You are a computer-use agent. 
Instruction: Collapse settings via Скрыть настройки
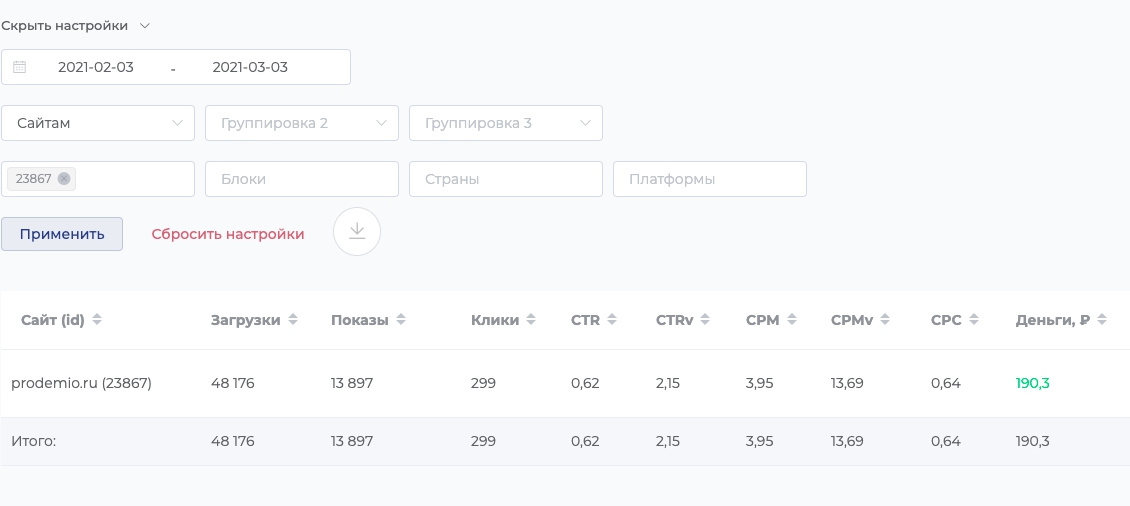[x=76, y=25]
